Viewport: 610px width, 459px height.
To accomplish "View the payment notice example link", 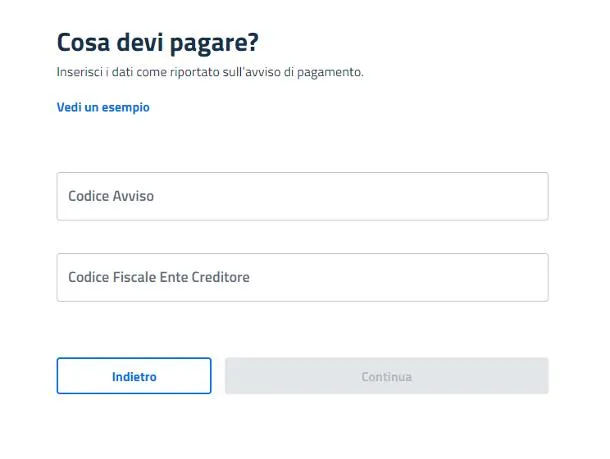I will [103, 107].
